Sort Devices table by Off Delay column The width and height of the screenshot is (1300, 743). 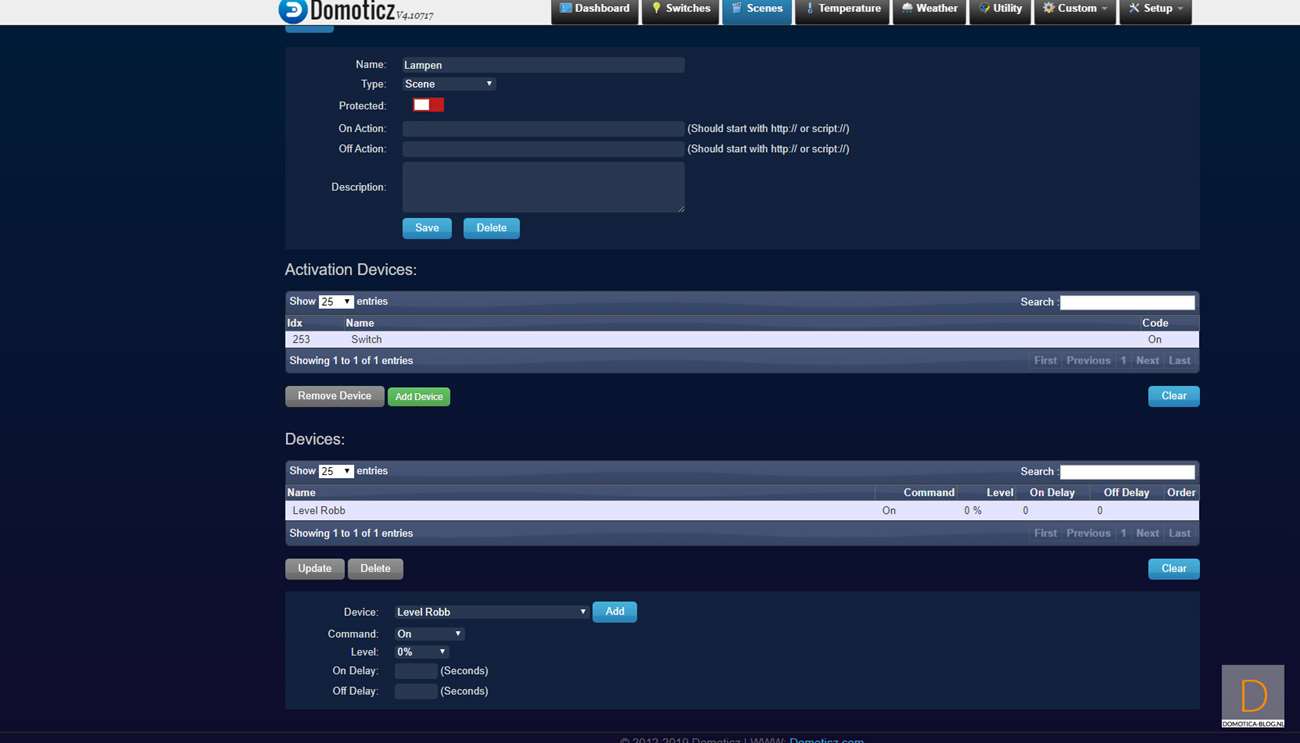[x=1126, y=493]
